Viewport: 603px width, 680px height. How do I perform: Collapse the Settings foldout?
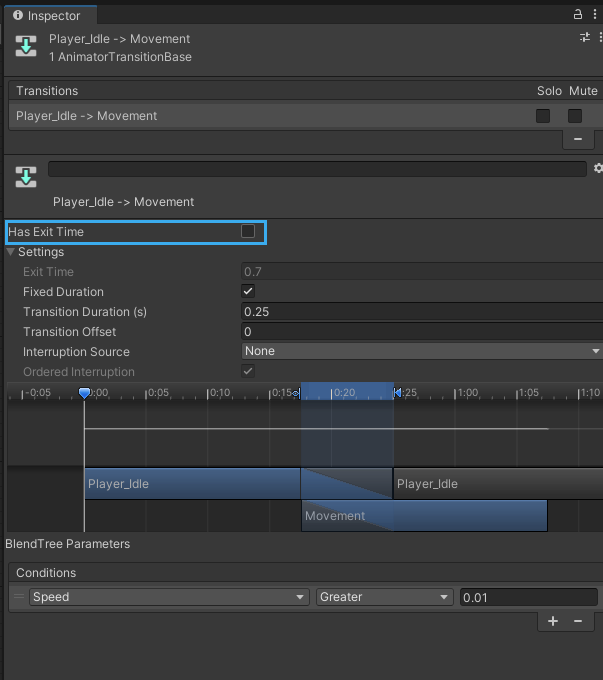tap(11, 252)
